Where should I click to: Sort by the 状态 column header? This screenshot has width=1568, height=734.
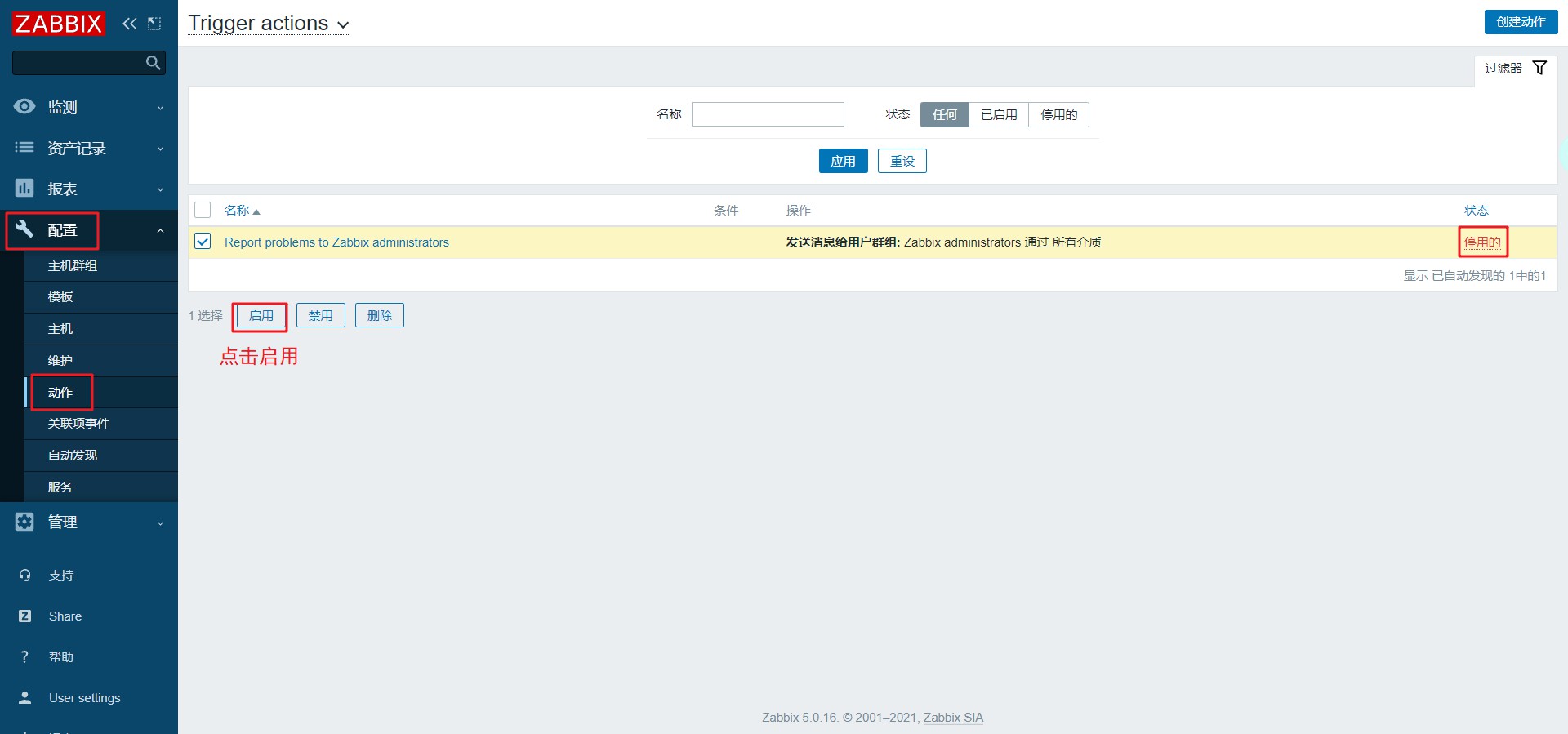(1477, 211)
